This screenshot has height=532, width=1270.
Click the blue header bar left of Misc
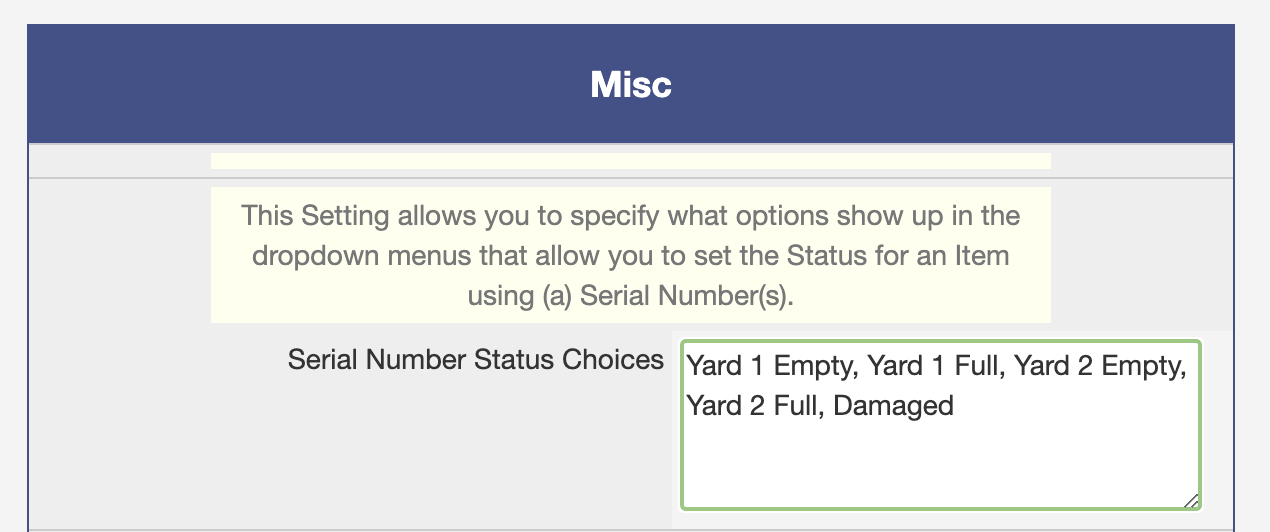(x=300, y=85)
